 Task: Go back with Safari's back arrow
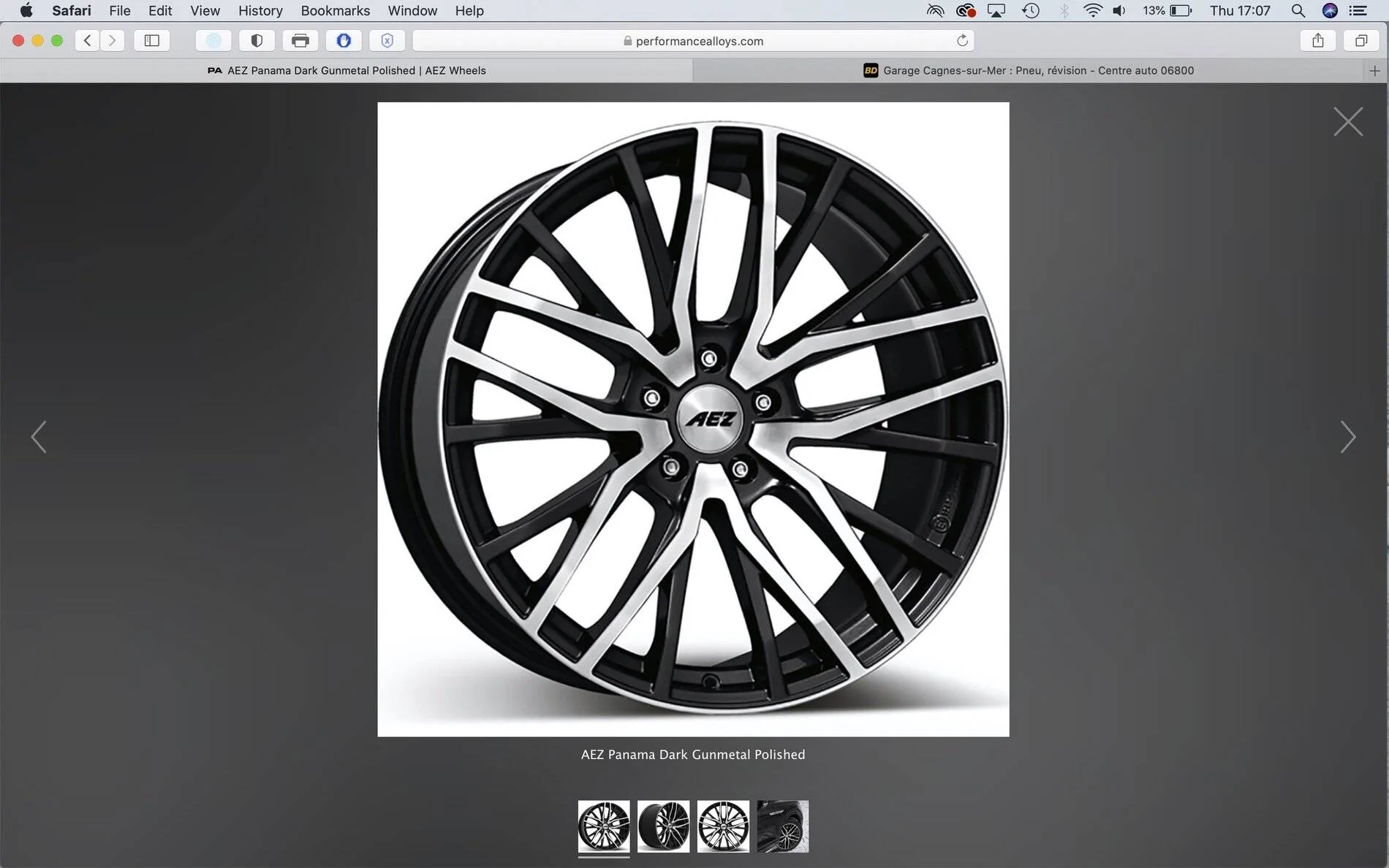(x=88, y=41)
